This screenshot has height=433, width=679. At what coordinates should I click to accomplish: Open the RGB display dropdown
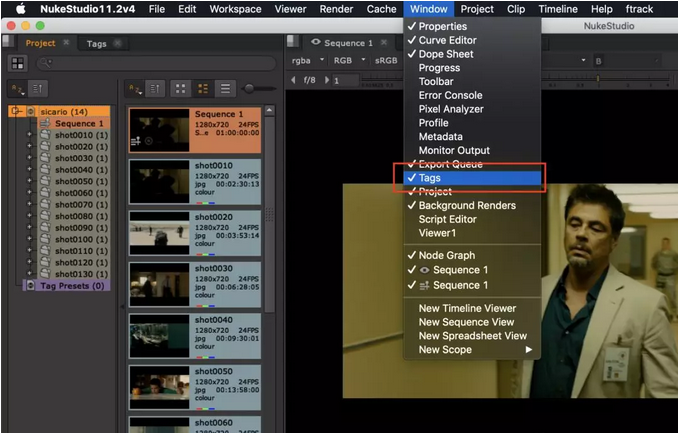(x=349, y=61)
